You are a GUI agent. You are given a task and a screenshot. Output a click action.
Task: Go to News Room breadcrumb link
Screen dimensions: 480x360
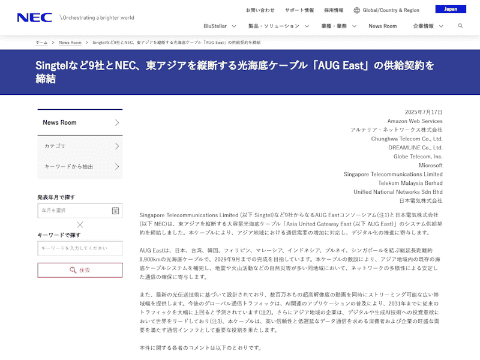click(70, 42)
